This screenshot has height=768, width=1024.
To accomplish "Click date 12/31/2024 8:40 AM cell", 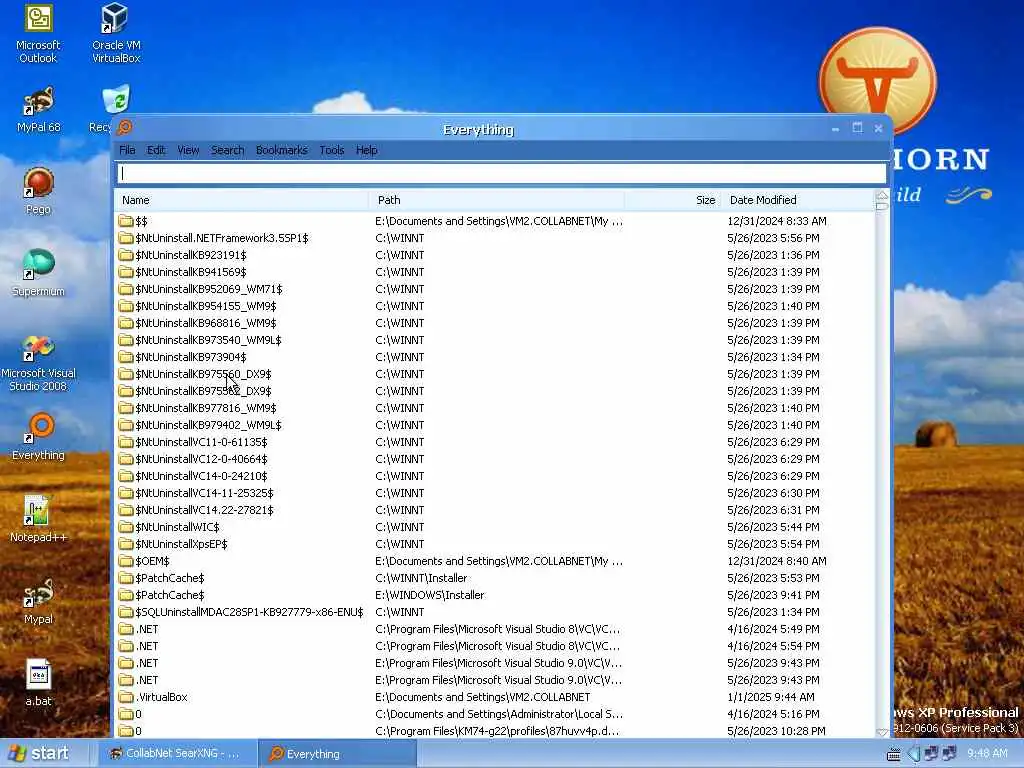I will click(776, 561).
